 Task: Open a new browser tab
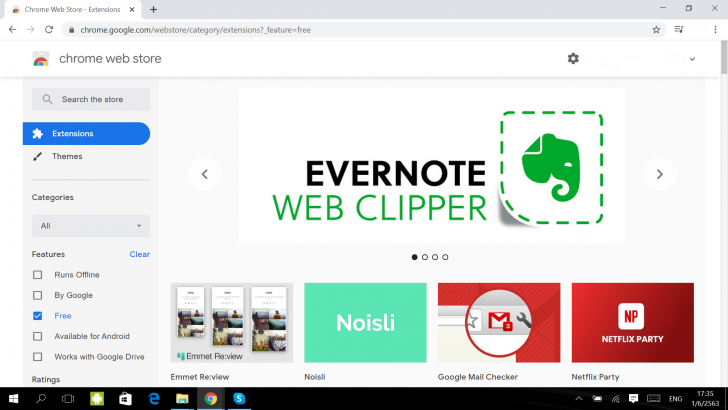[x=154, y=9]
